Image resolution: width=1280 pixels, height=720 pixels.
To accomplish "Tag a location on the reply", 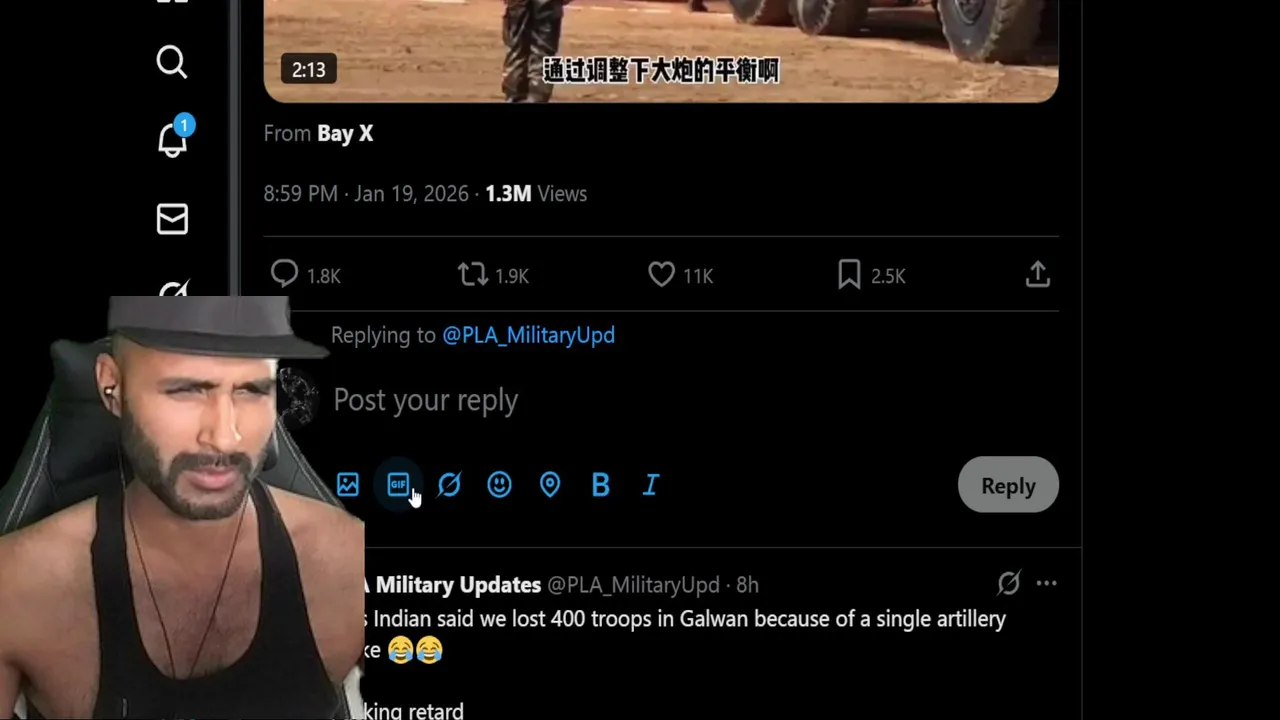I will pyautogui.click(x=550, y=485).
